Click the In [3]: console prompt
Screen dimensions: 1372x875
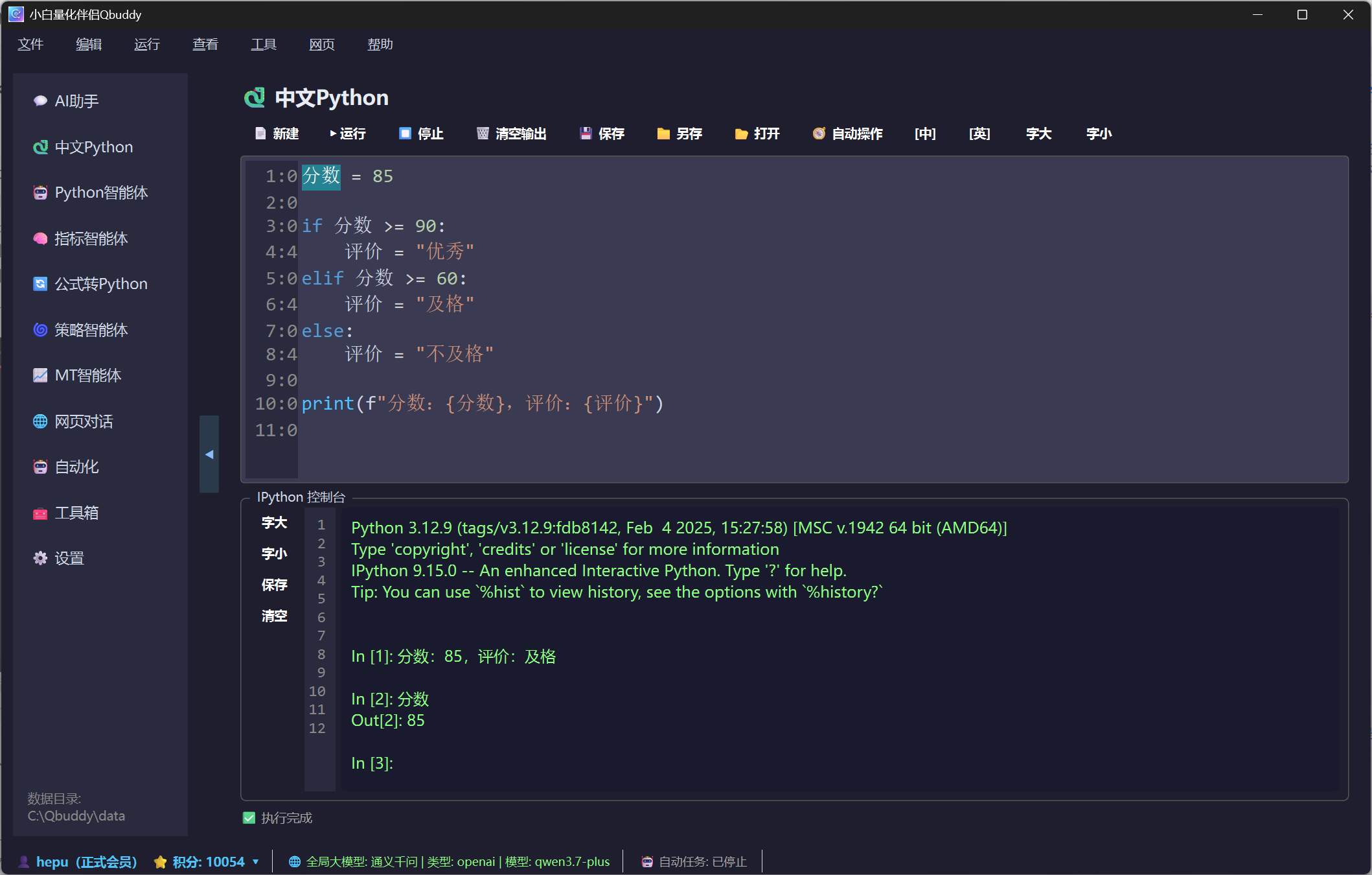click(x=372, y=764)
